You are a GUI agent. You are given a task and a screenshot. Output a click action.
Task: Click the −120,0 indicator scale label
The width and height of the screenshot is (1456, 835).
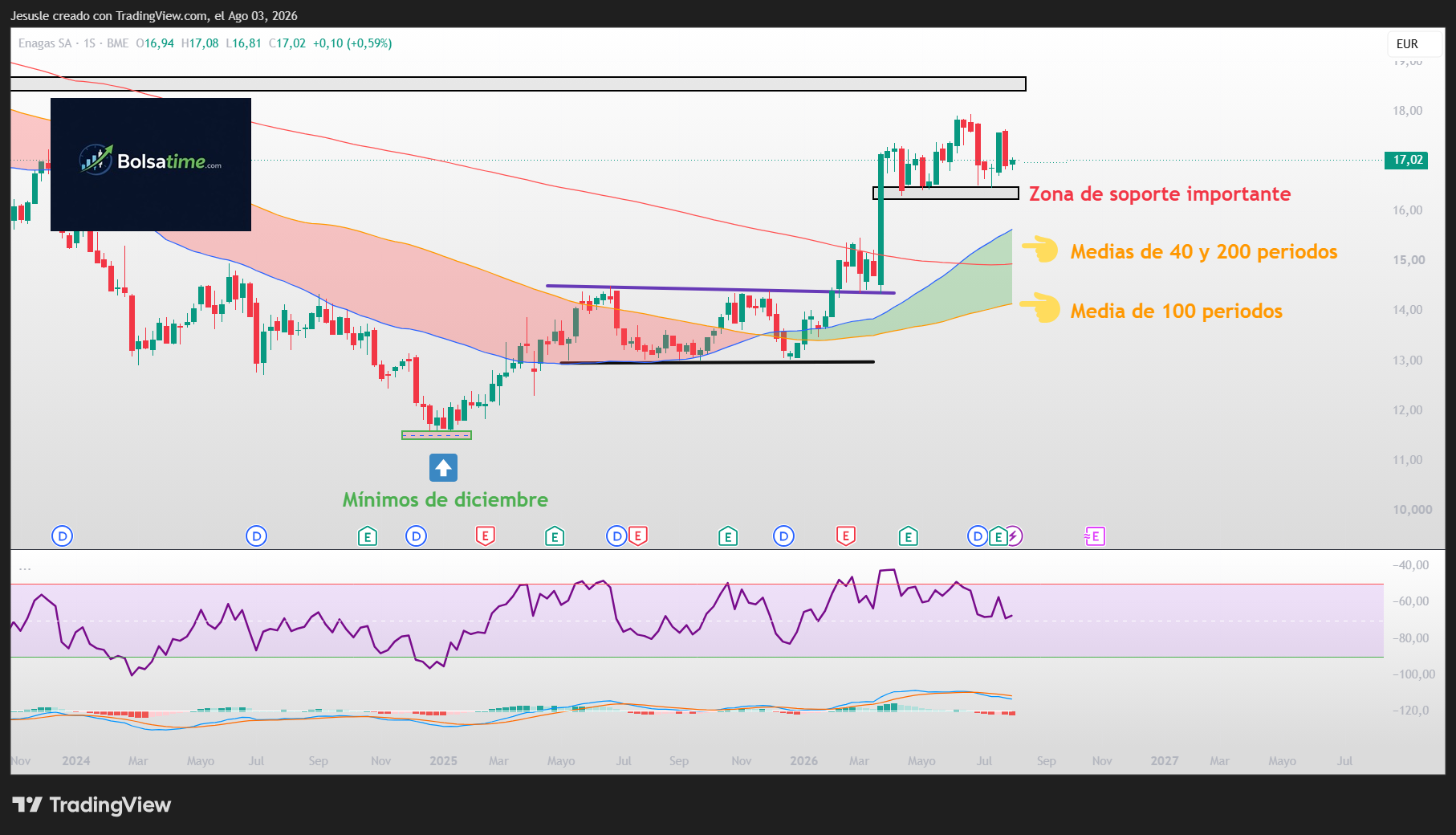coord(1410,711)
